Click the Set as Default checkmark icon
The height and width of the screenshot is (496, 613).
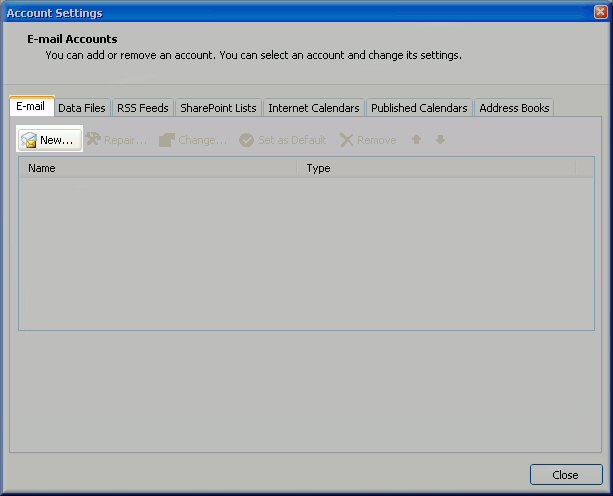click(x=246, y=140)
